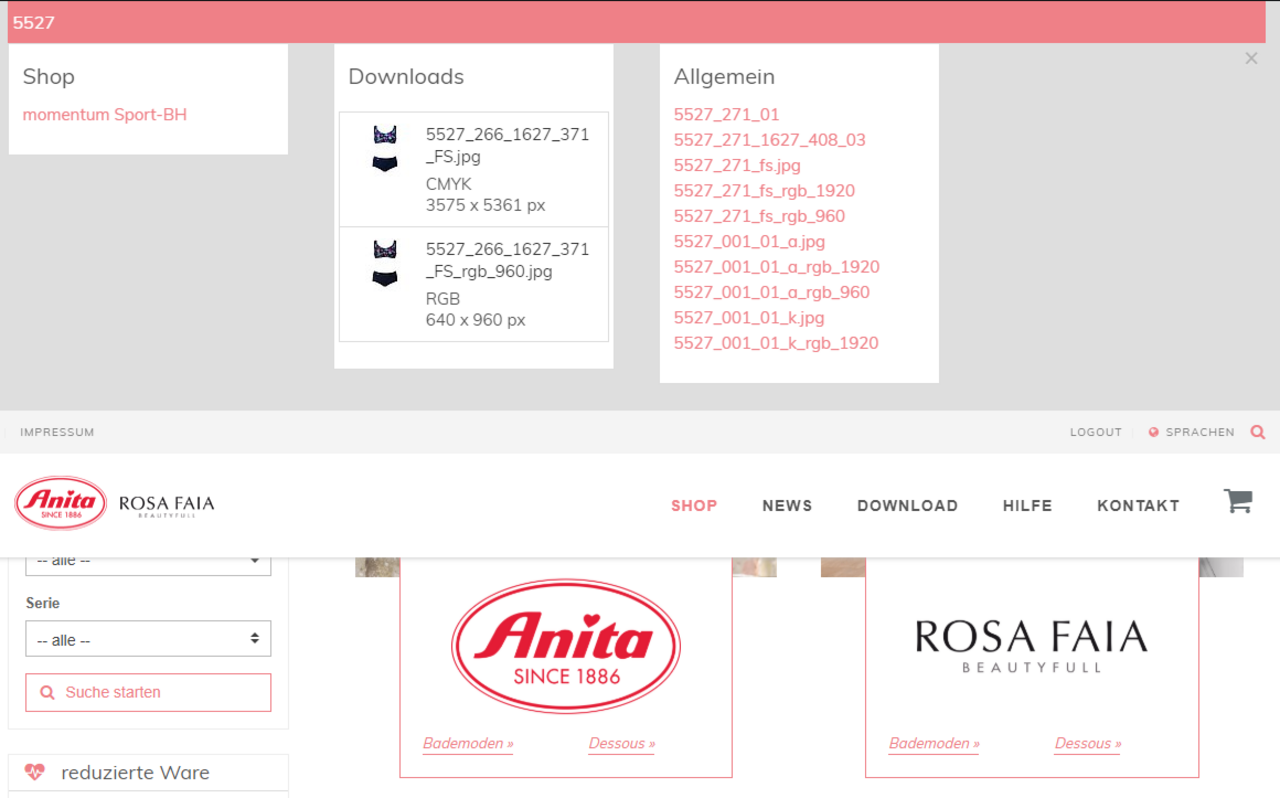Open the Sprachen language selector

(1192, 432)
